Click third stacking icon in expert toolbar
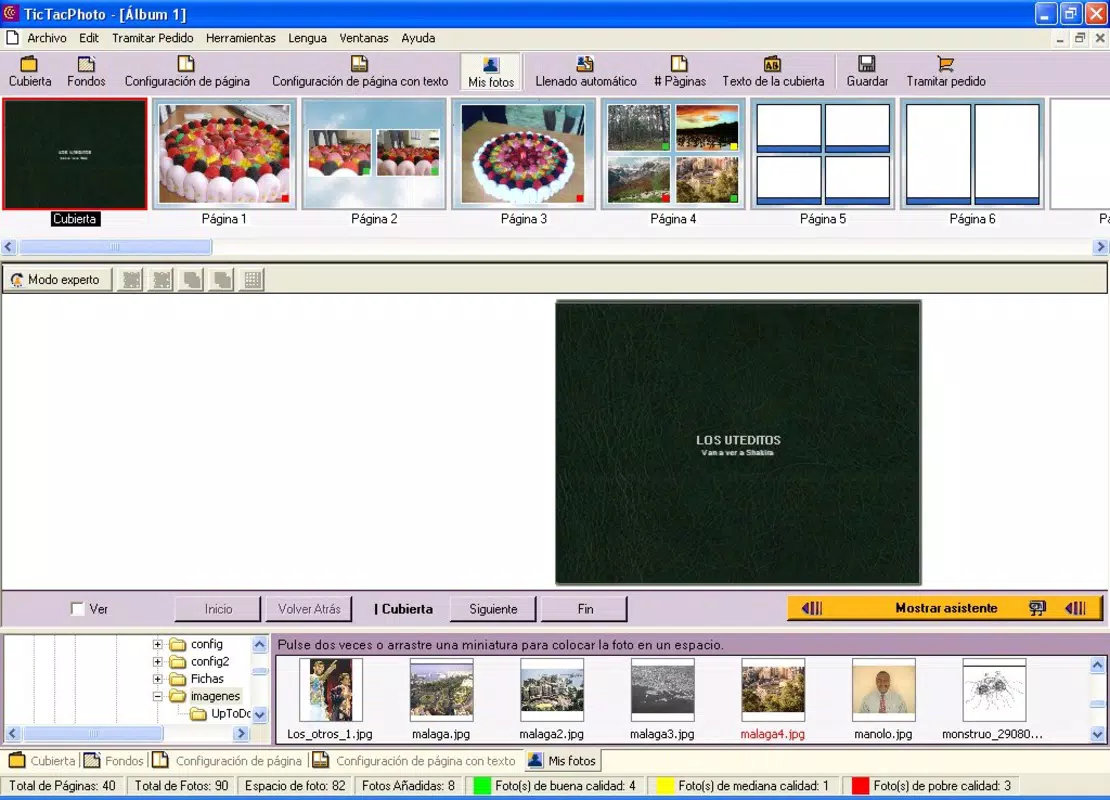The height and width of the screenshot is (800, 1110). tap(192, 280)
